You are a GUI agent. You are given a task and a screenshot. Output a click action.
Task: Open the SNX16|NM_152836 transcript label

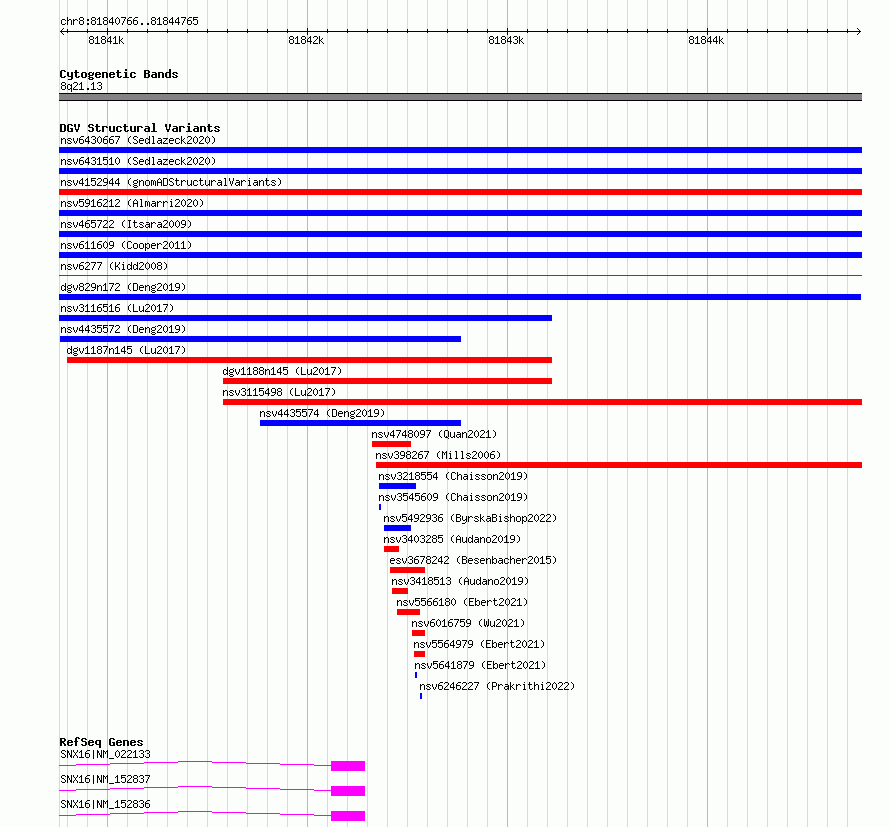[x=106, y=804]
